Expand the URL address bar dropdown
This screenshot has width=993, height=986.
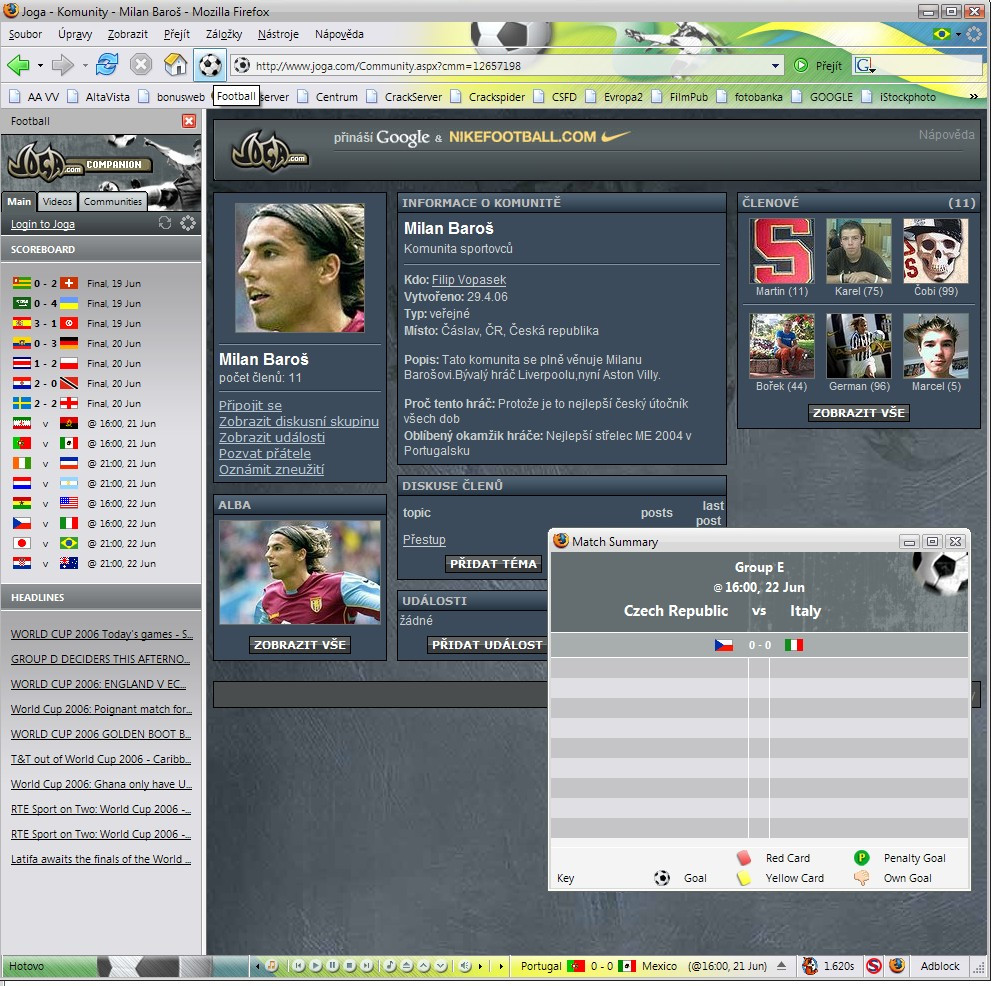(775, 65)
